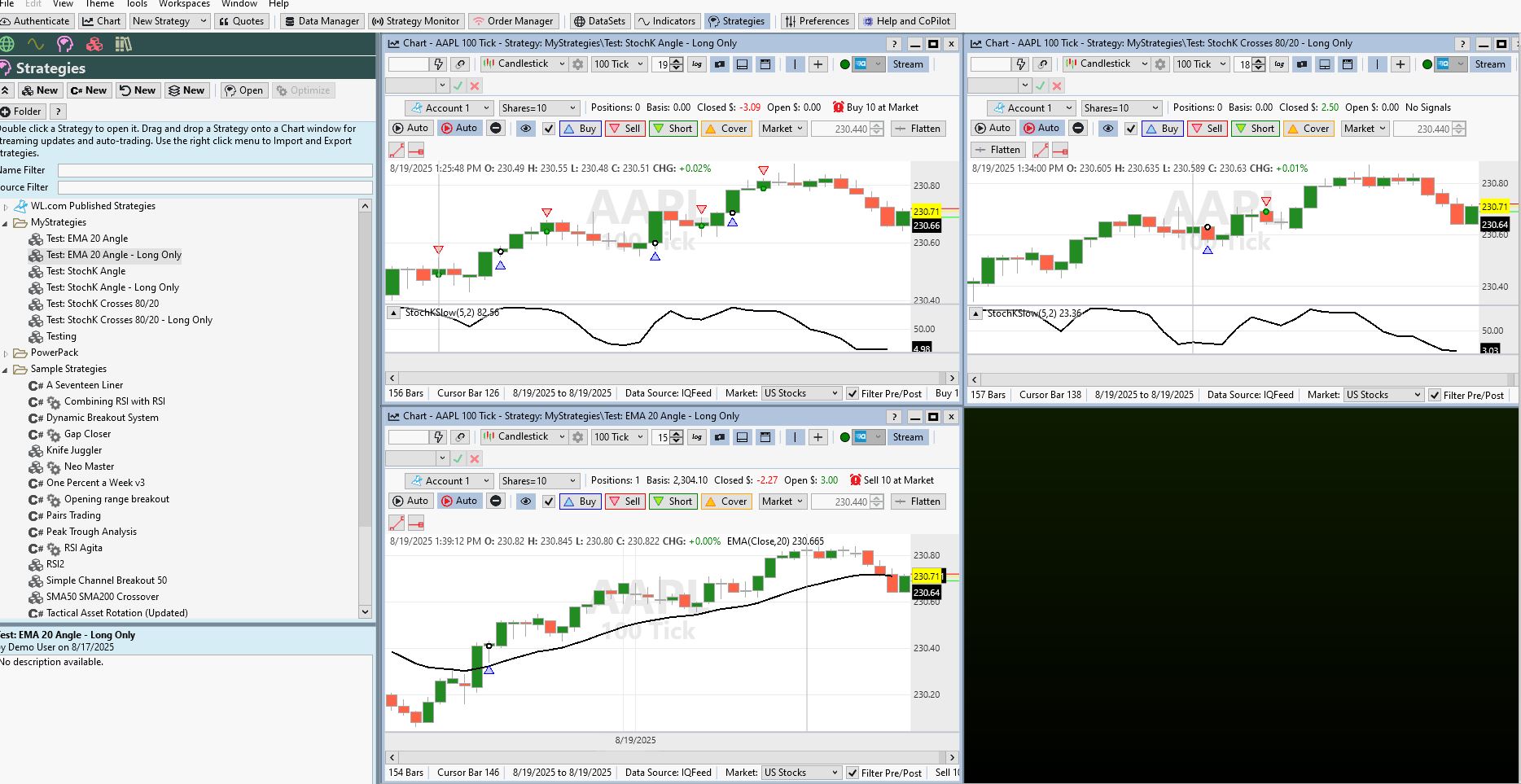The height and width of the screenshot is (784, 1521).
Task: Uncheck Filter Pre/Post in StochK Angle chart
Action: pyautogui.click(x=853, y=394)
